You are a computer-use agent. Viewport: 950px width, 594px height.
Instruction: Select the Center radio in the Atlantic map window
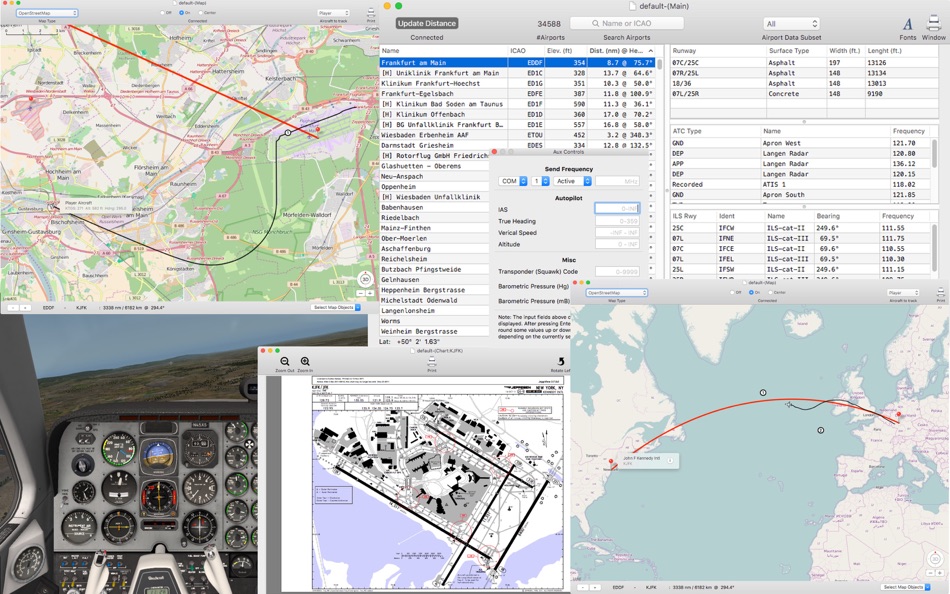tap(769, 293)
